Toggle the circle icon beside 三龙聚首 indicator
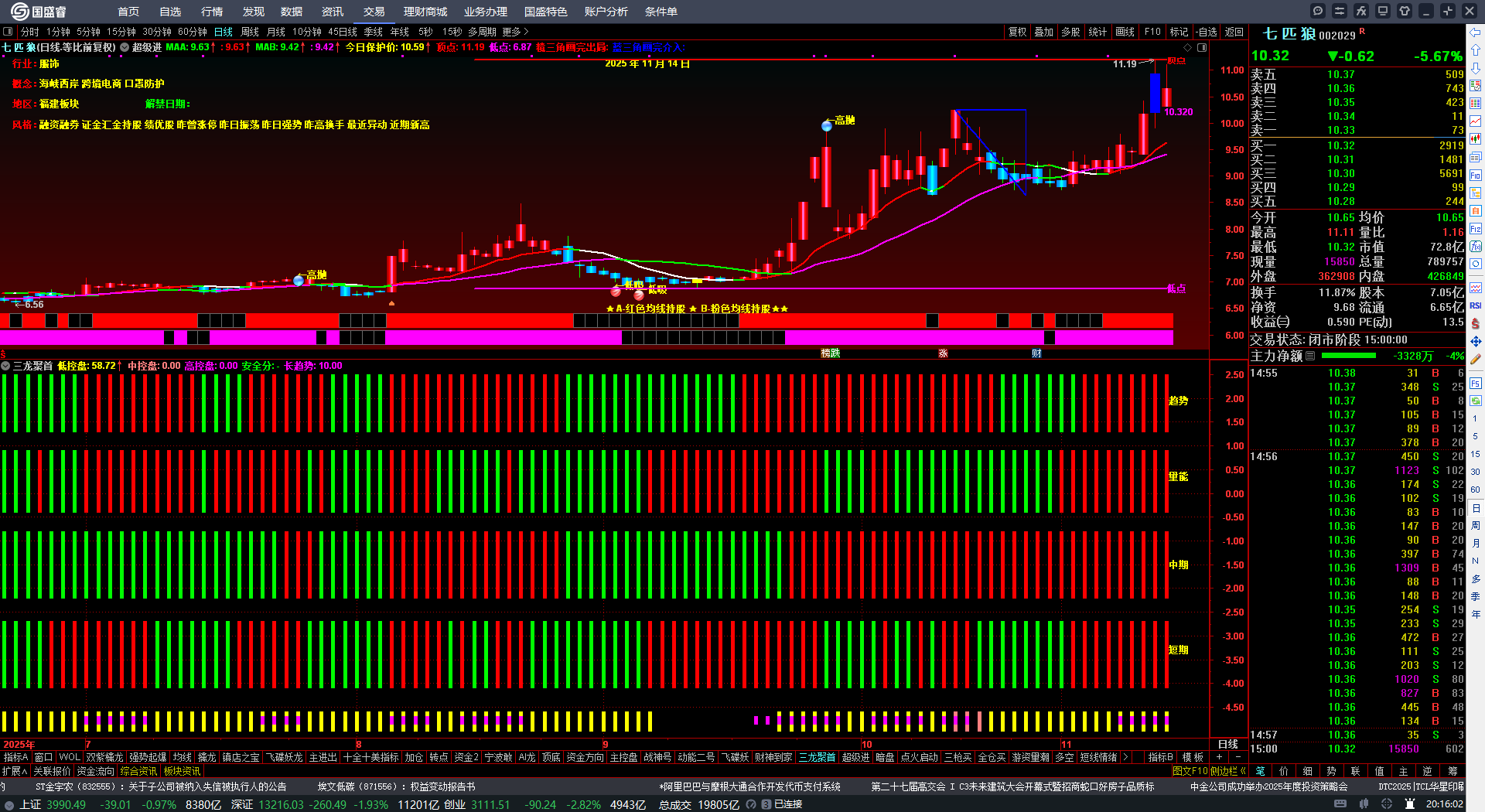The image size is (1485, 812). tap(5, 366)
